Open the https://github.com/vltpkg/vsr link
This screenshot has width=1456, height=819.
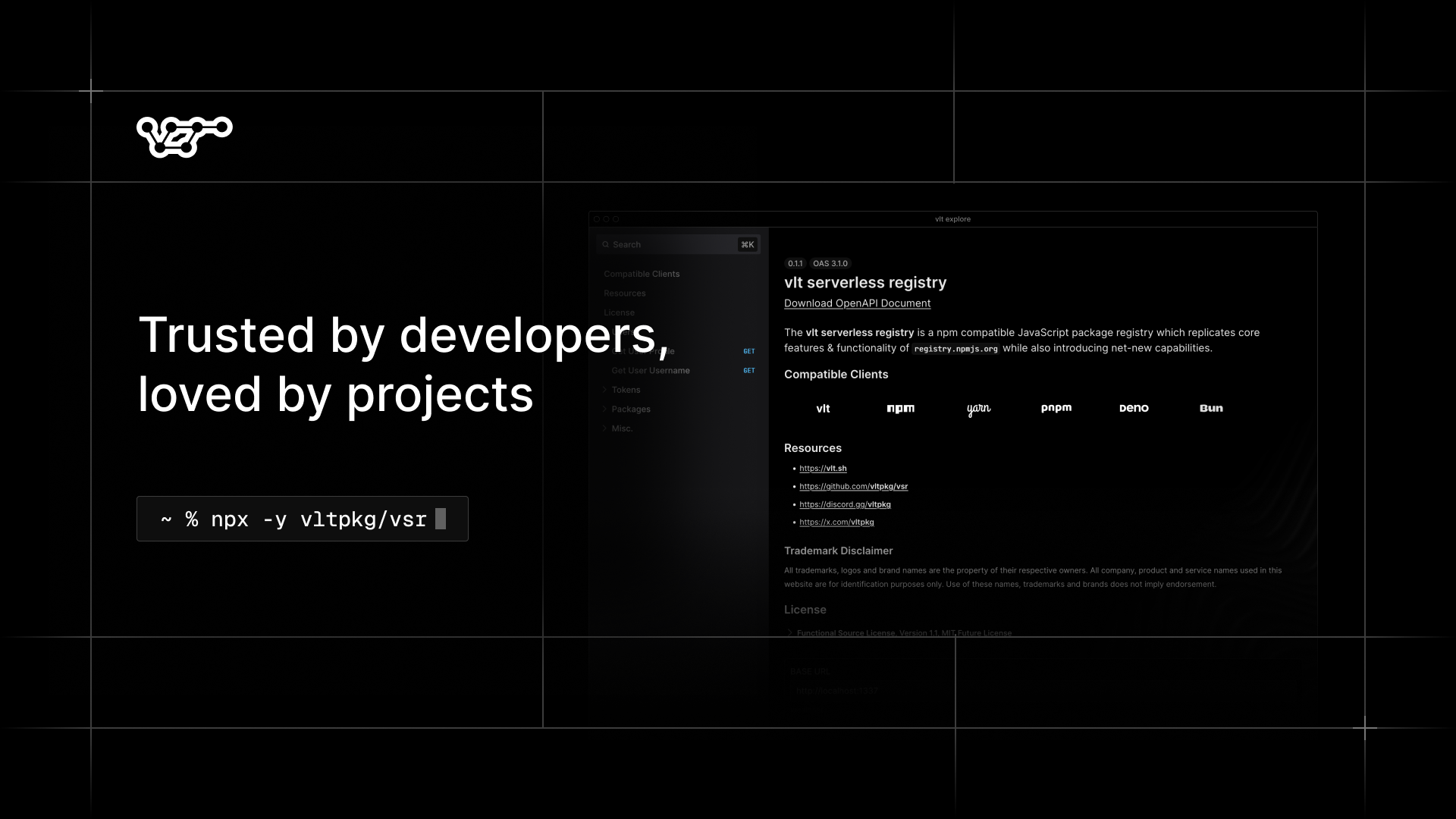(x=852, y=486)
